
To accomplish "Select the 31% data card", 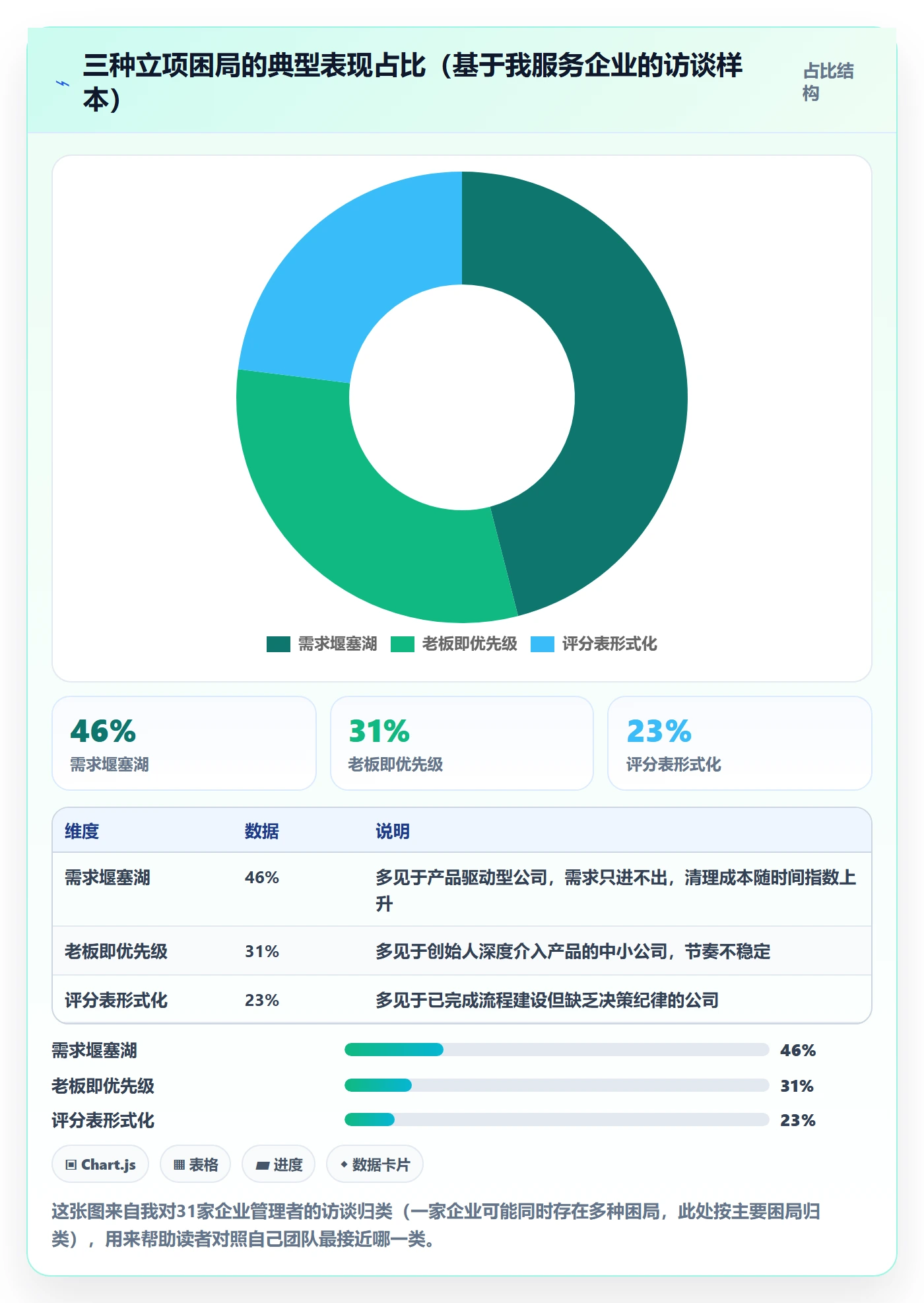I will click(462, 743).
